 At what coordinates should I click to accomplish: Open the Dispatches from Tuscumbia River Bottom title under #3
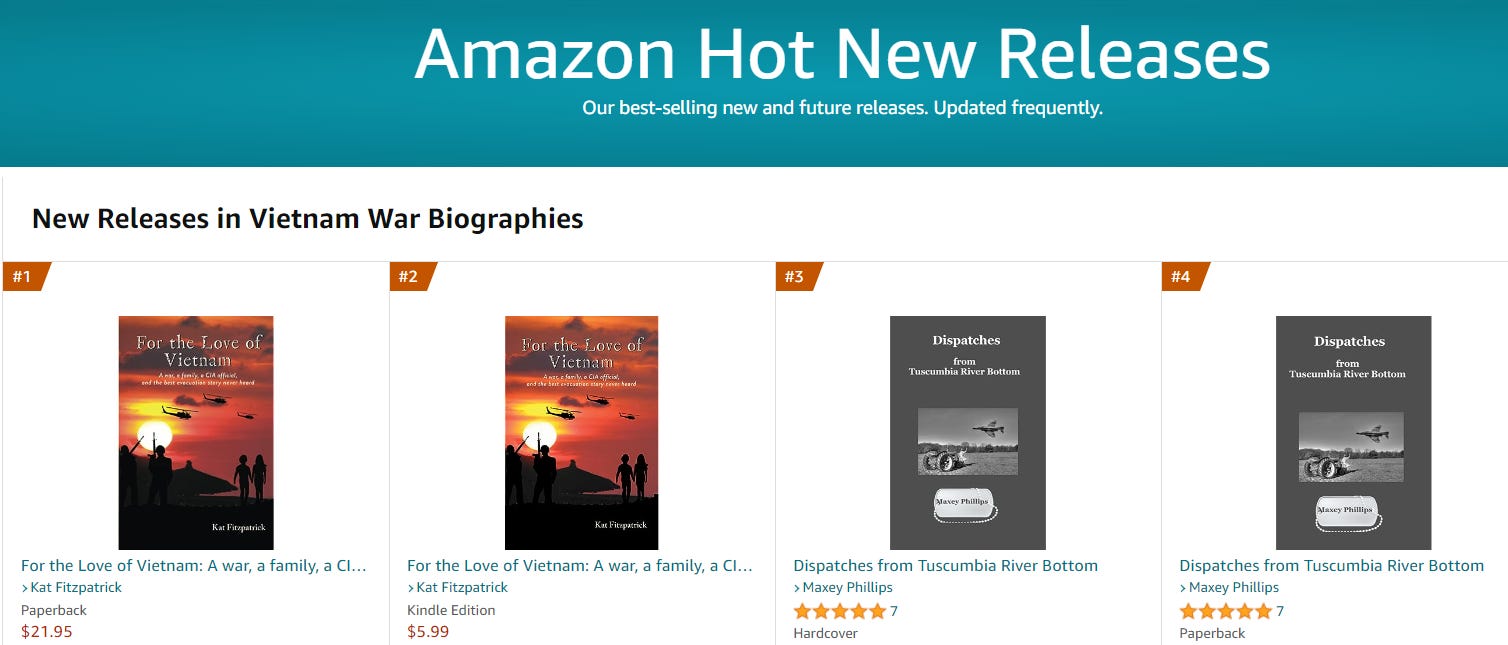946,566
